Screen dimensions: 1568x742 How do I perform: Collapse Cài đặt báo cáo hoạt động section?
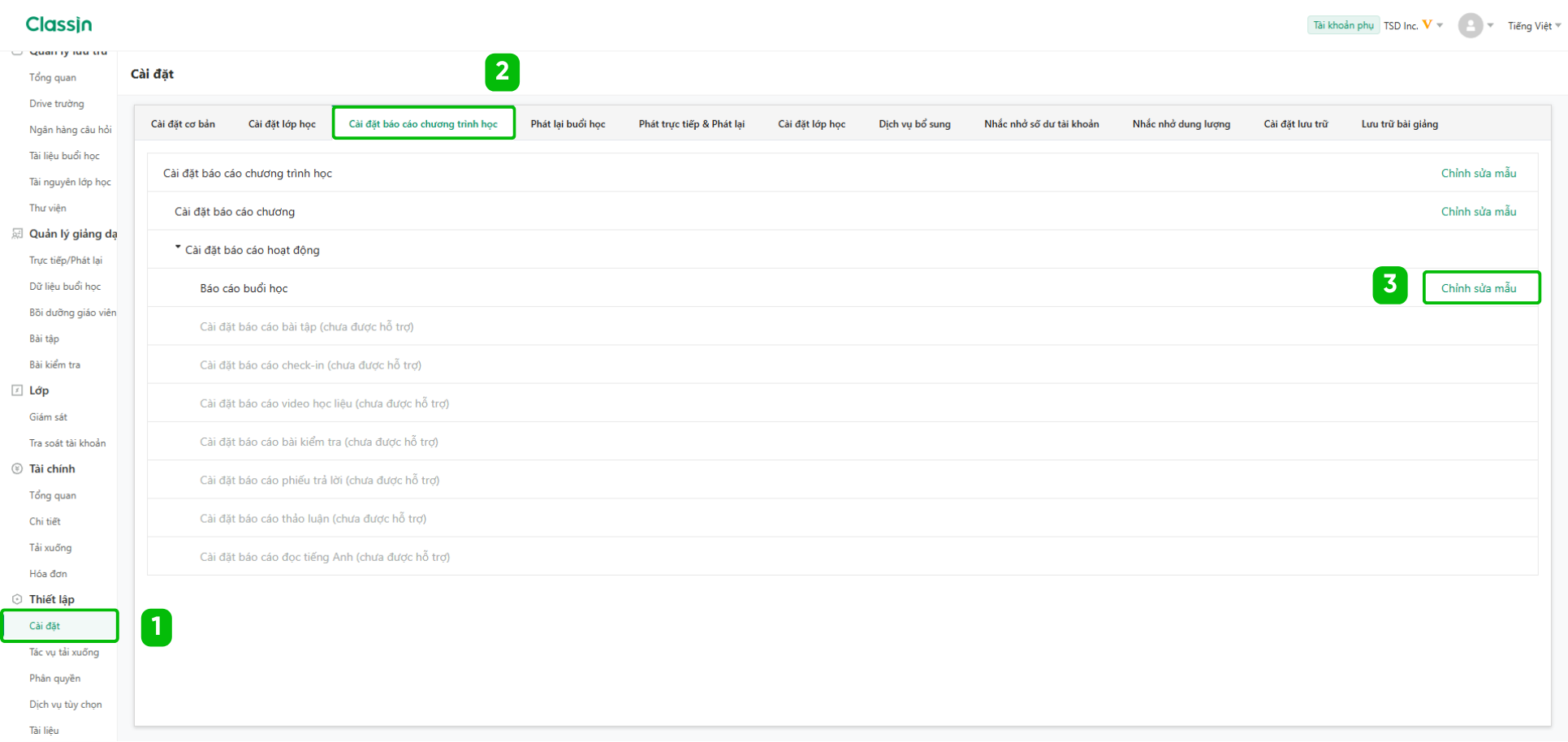point(178,248)
